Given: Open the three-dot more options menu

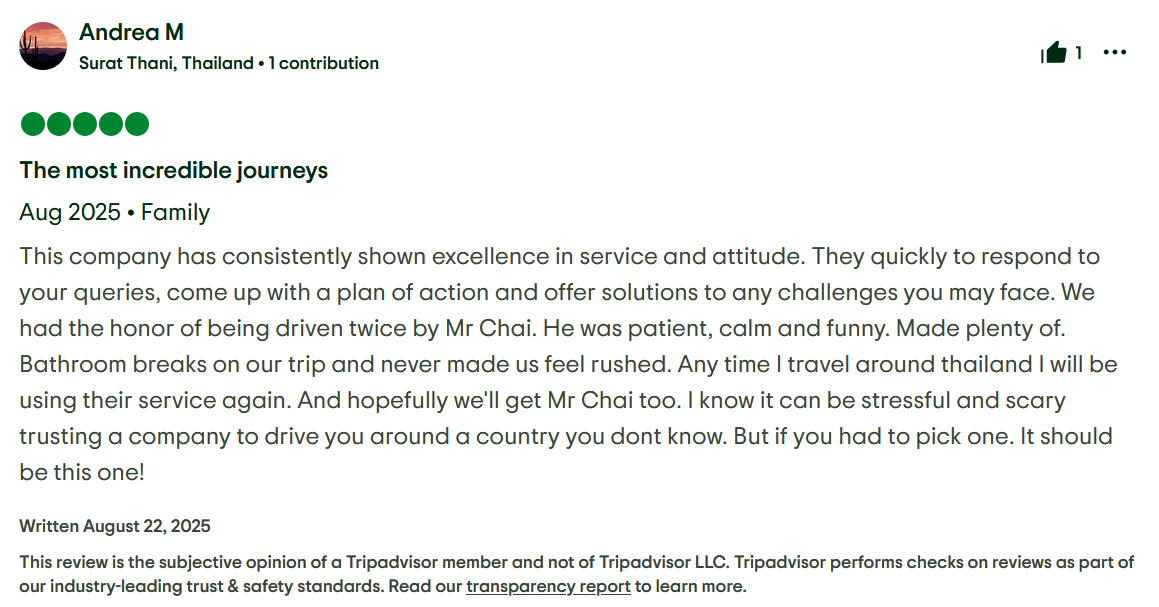Looking at the screenshot, I should click(1115, 53).
